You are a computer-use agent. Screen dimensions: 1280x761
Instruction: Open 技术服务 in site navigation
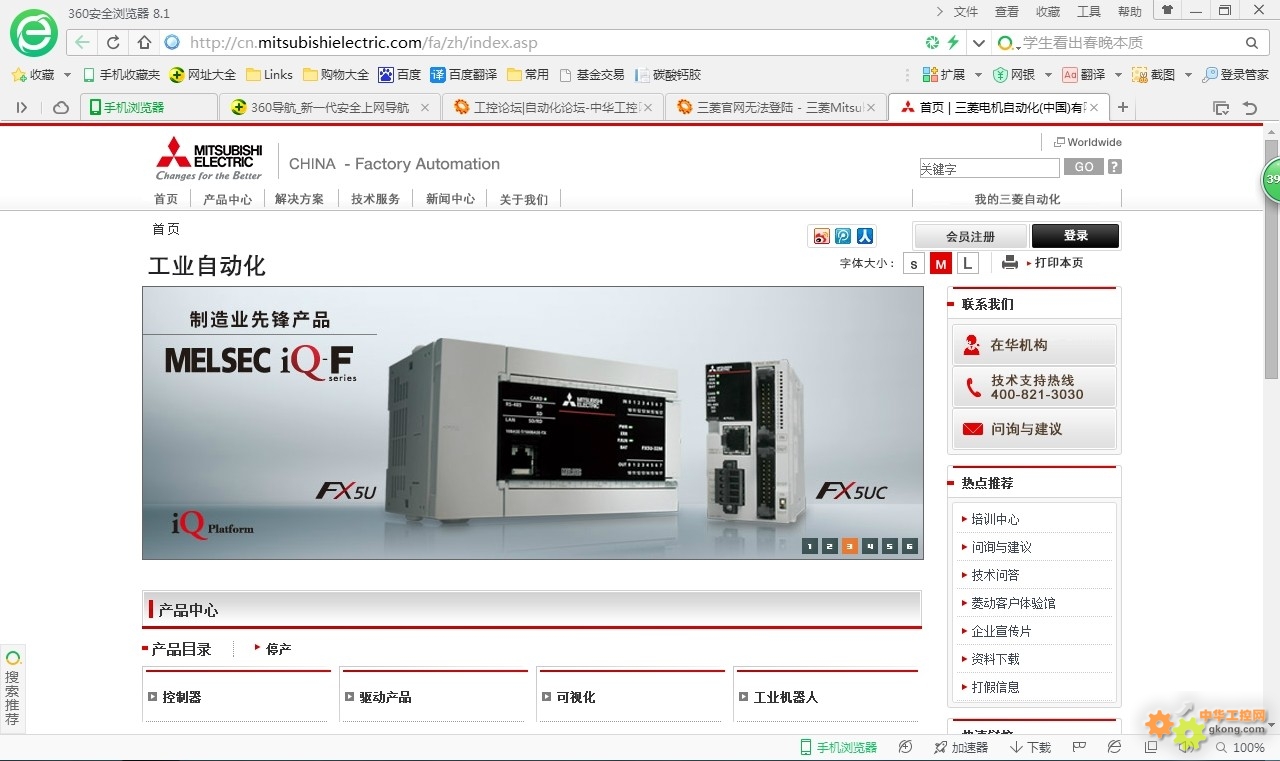pyautogui.click(x=375, y=199)
